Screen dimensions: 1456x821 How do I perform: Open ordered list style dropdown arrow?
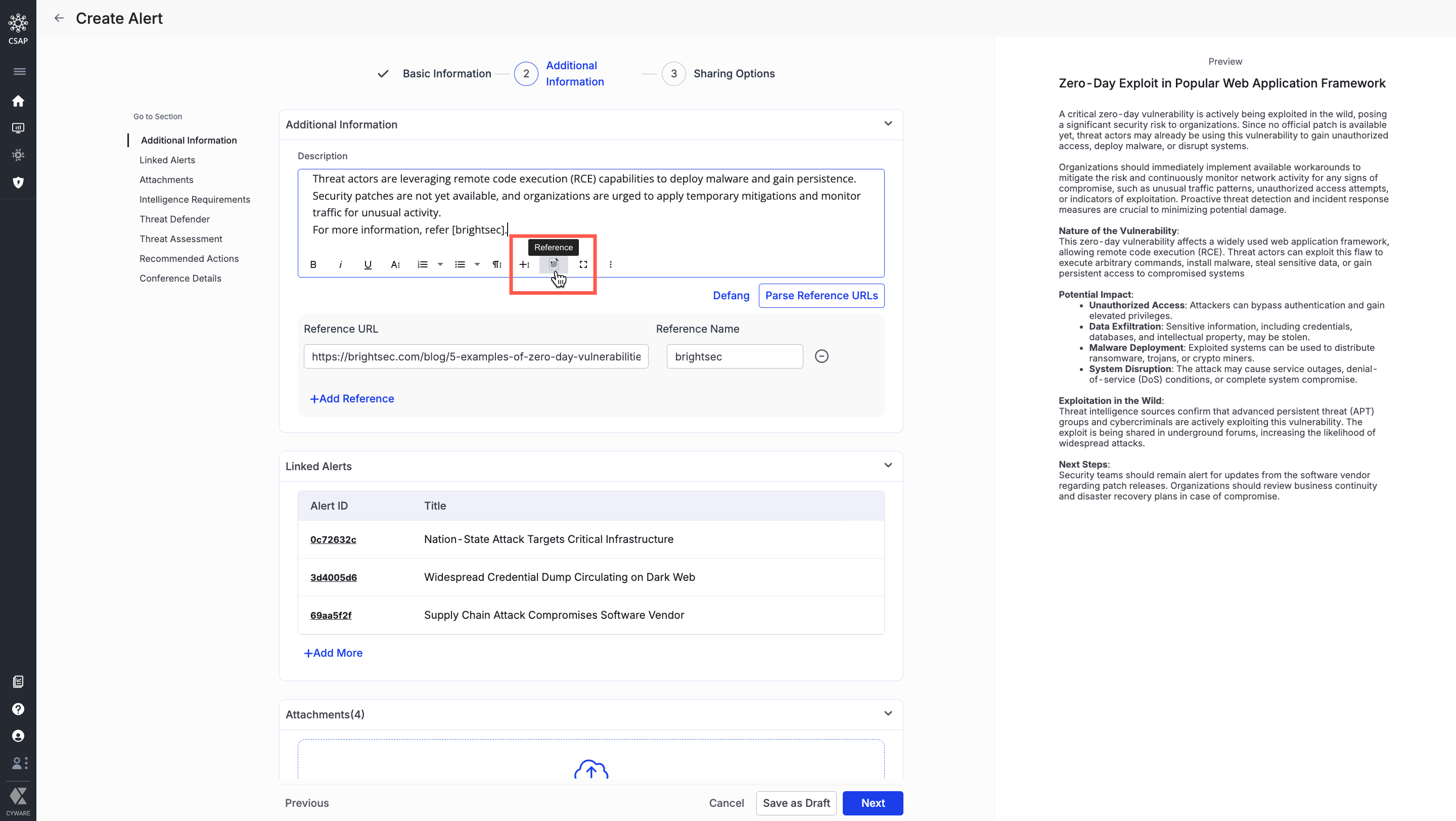point(440,264)
